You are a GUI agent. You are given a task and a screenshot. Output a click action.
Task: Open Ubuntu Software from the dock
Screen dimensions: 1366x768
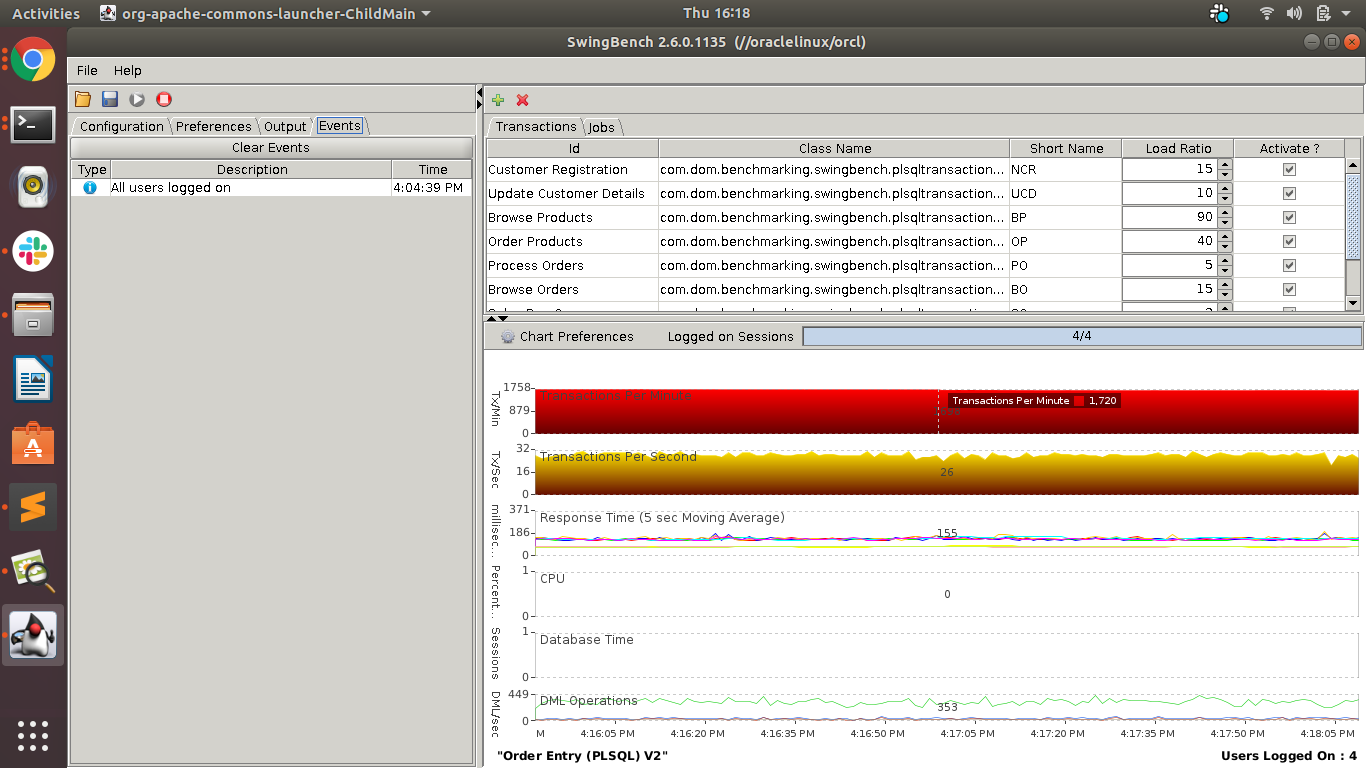33,443
